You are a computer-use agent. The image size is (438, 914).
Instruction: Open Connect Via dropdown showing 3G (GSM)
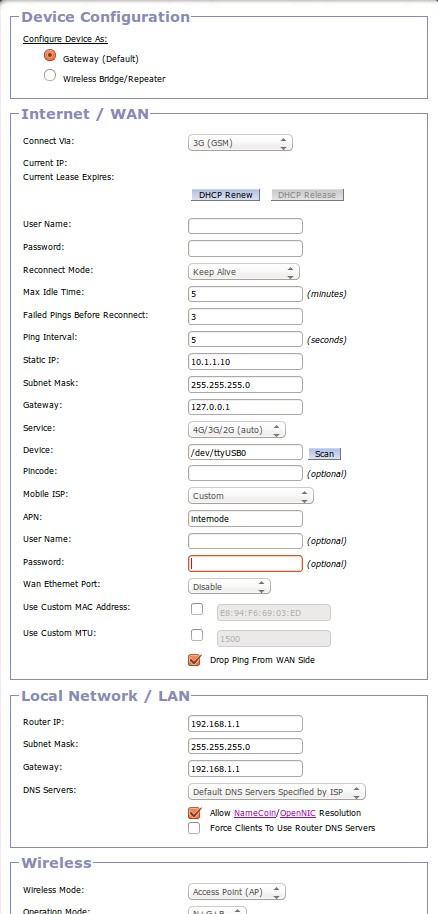pyautogui.click(x=240, y=142)
